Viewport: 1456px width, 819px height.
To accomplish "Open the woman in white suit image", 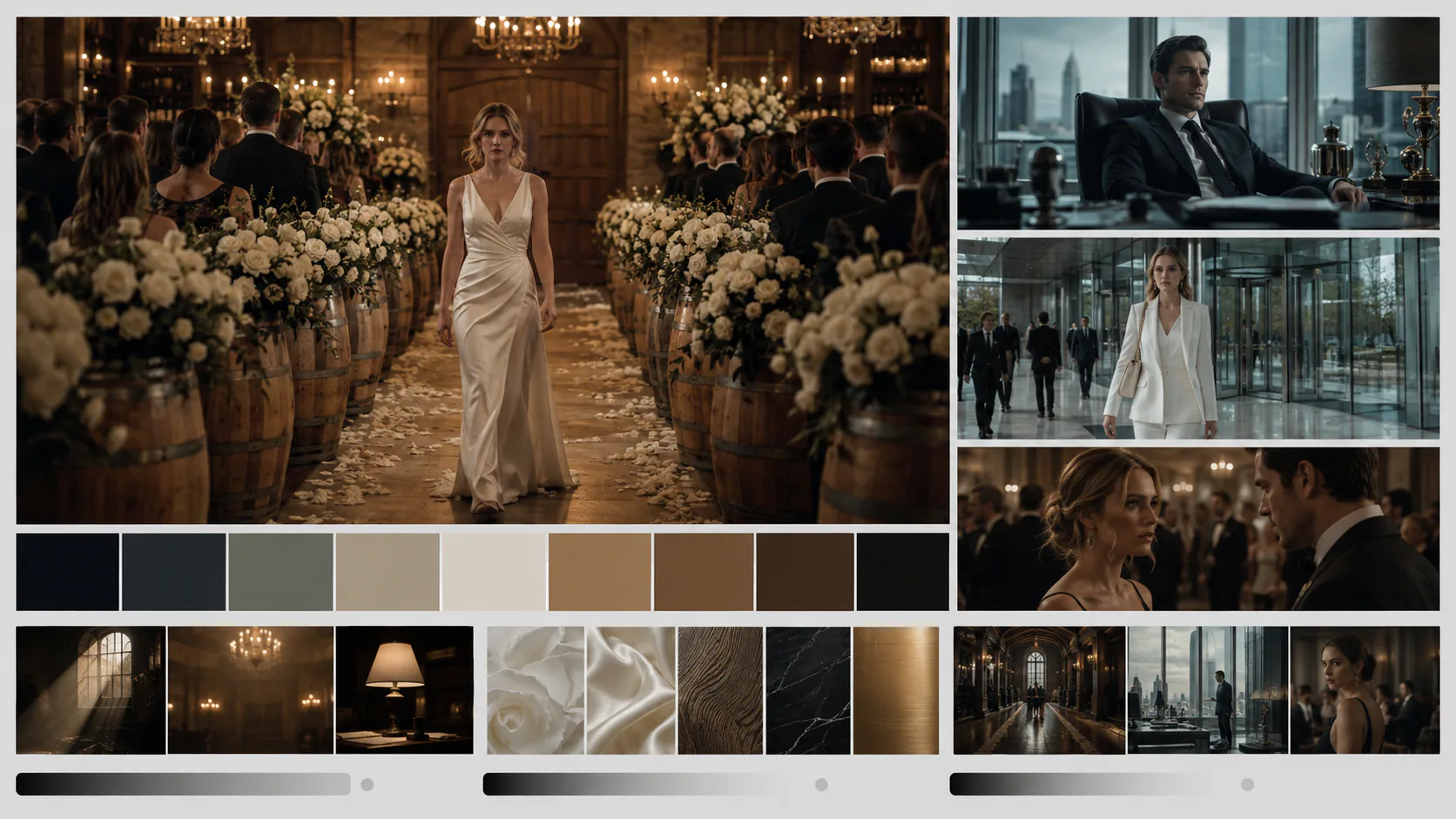I will click(1198, 339).
